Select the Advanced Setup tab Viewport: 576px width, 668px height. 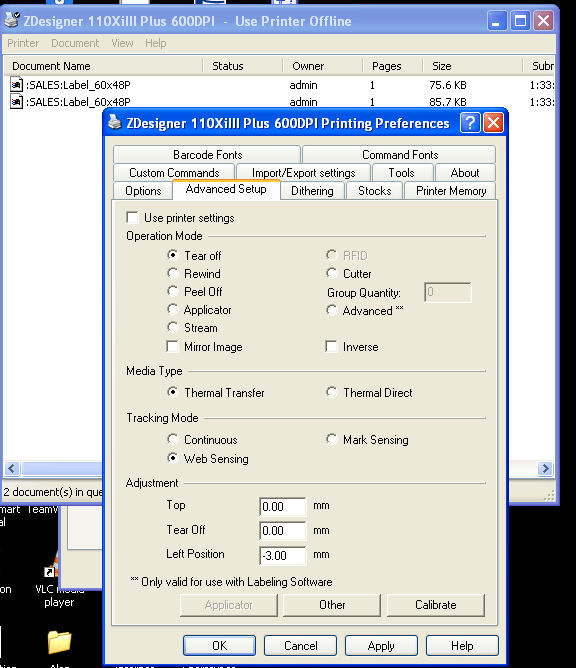tap(226, 189)
